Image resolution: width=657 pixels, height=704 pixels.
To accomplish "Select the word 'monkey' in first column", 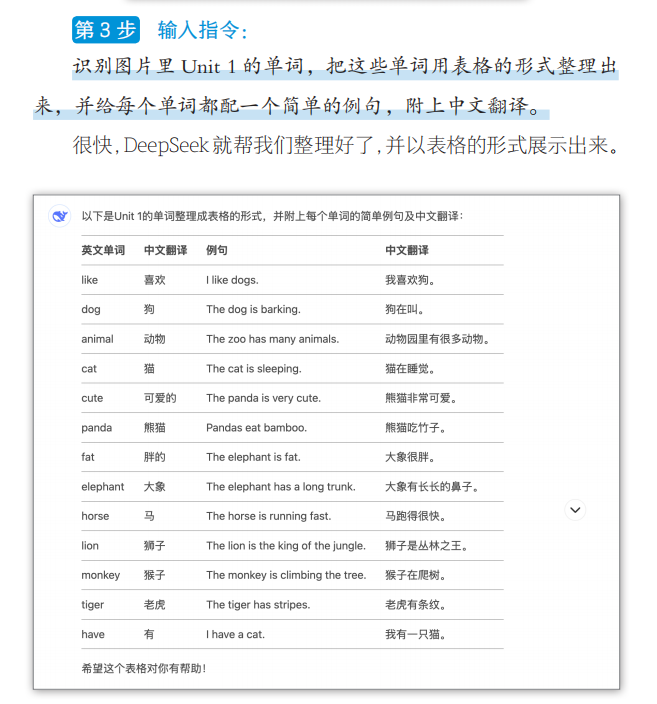I will (101, 575).
